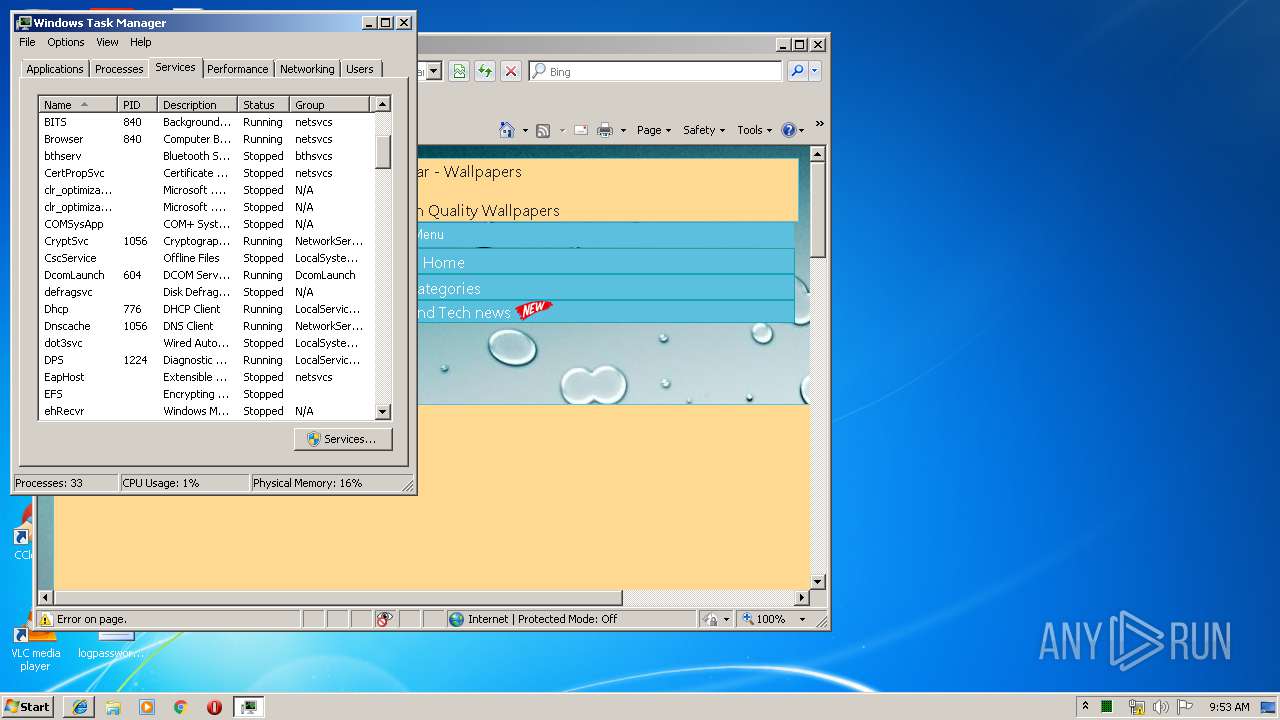
Task: Click the services list scroll-down arrow
Action: point(382,411)
